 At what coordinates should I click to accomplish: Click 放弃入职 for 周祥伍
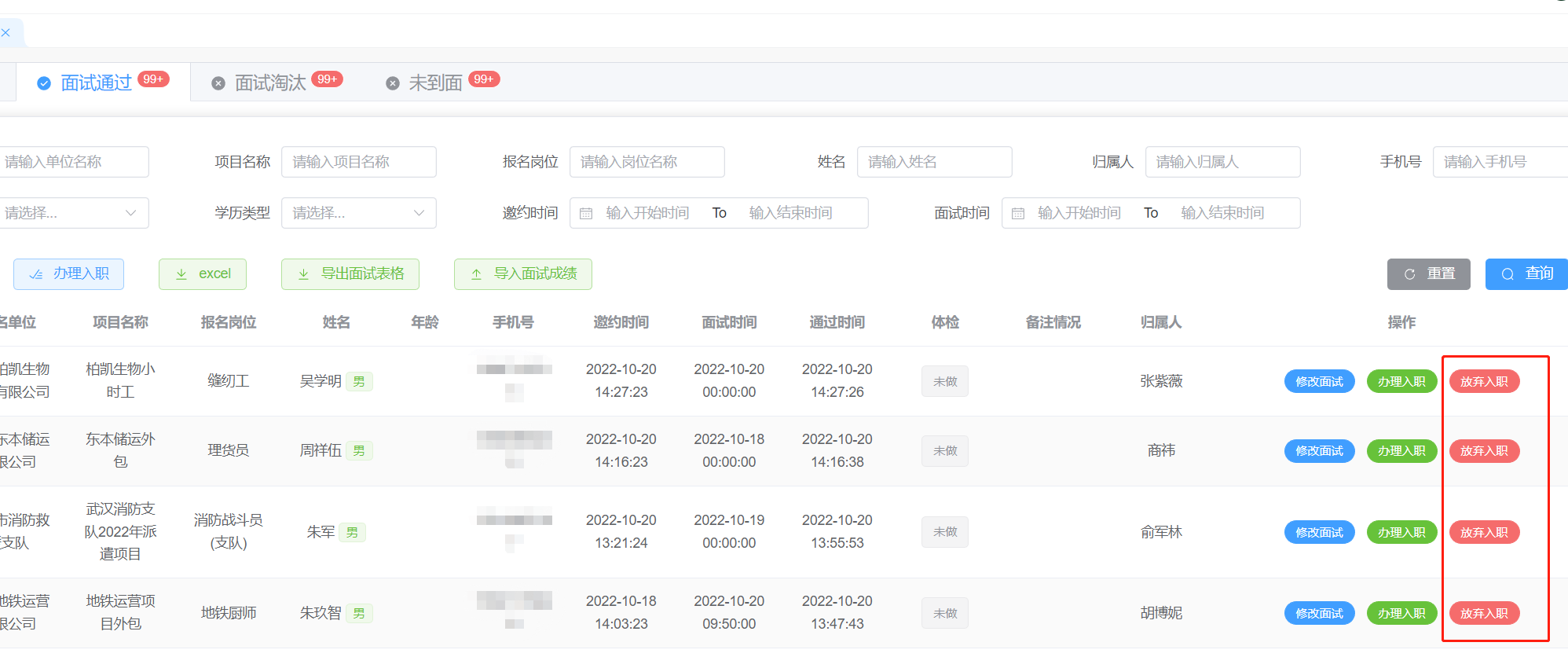(x=1485, y=451)
